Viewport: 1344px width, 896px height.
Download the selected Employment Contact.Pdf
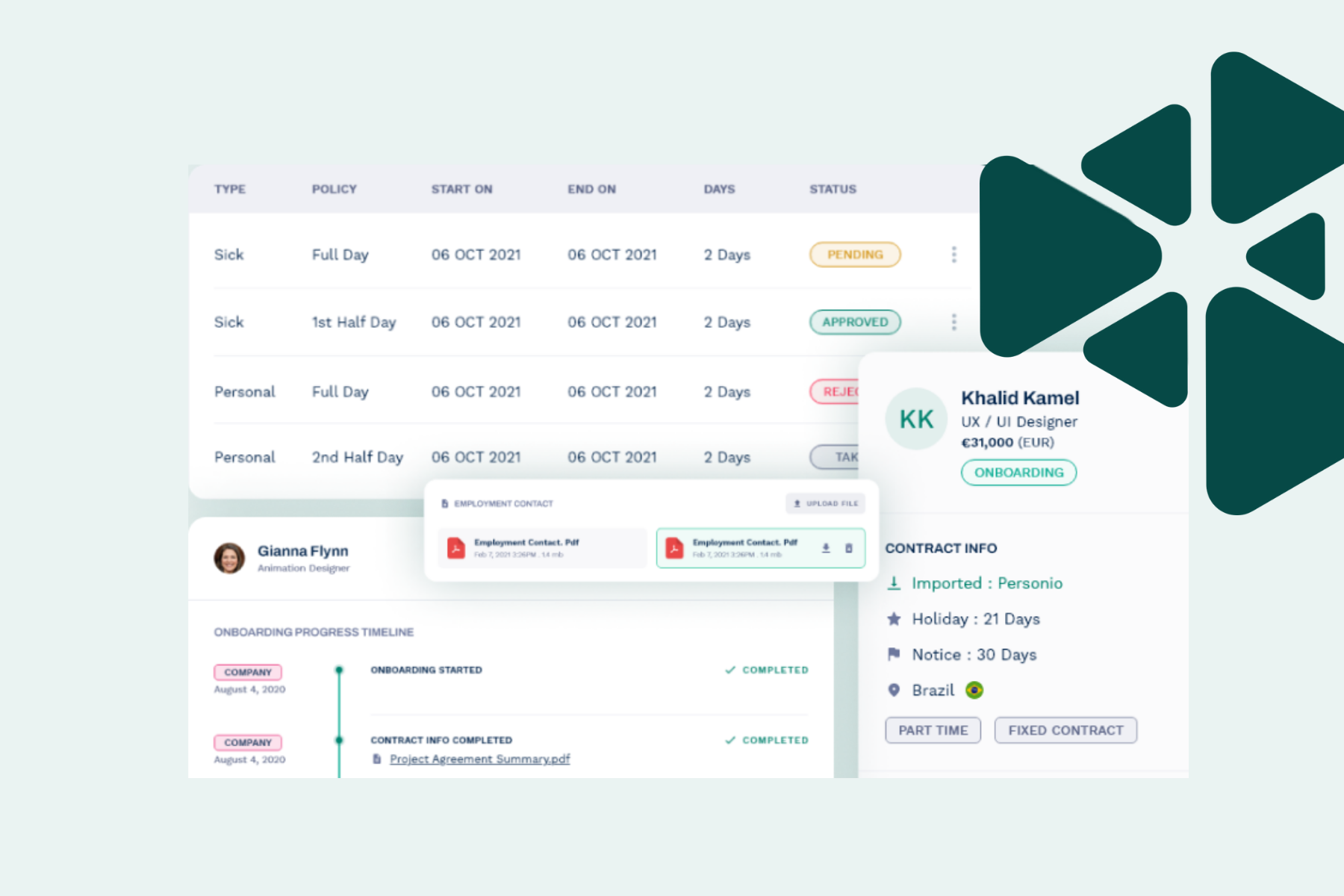826,548
